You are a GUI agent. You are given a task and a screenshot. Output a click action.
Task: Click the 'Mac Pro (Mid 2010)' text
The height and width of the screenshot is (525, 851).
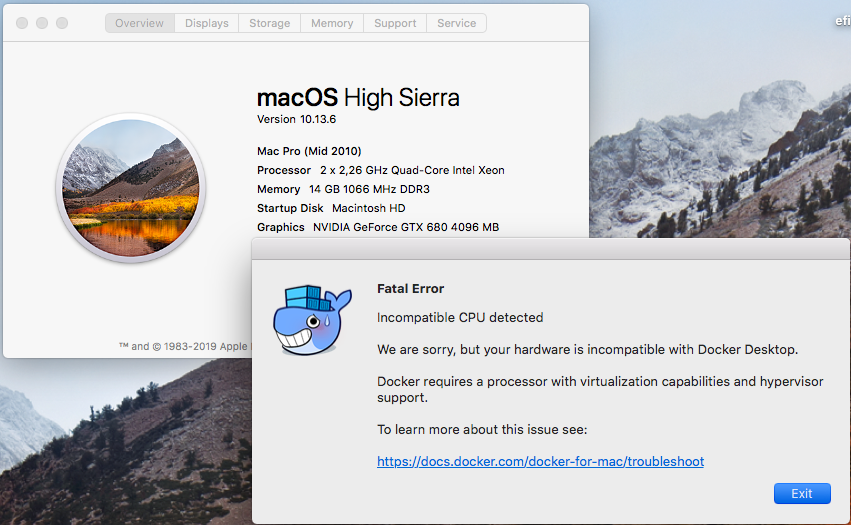point(309,151)
